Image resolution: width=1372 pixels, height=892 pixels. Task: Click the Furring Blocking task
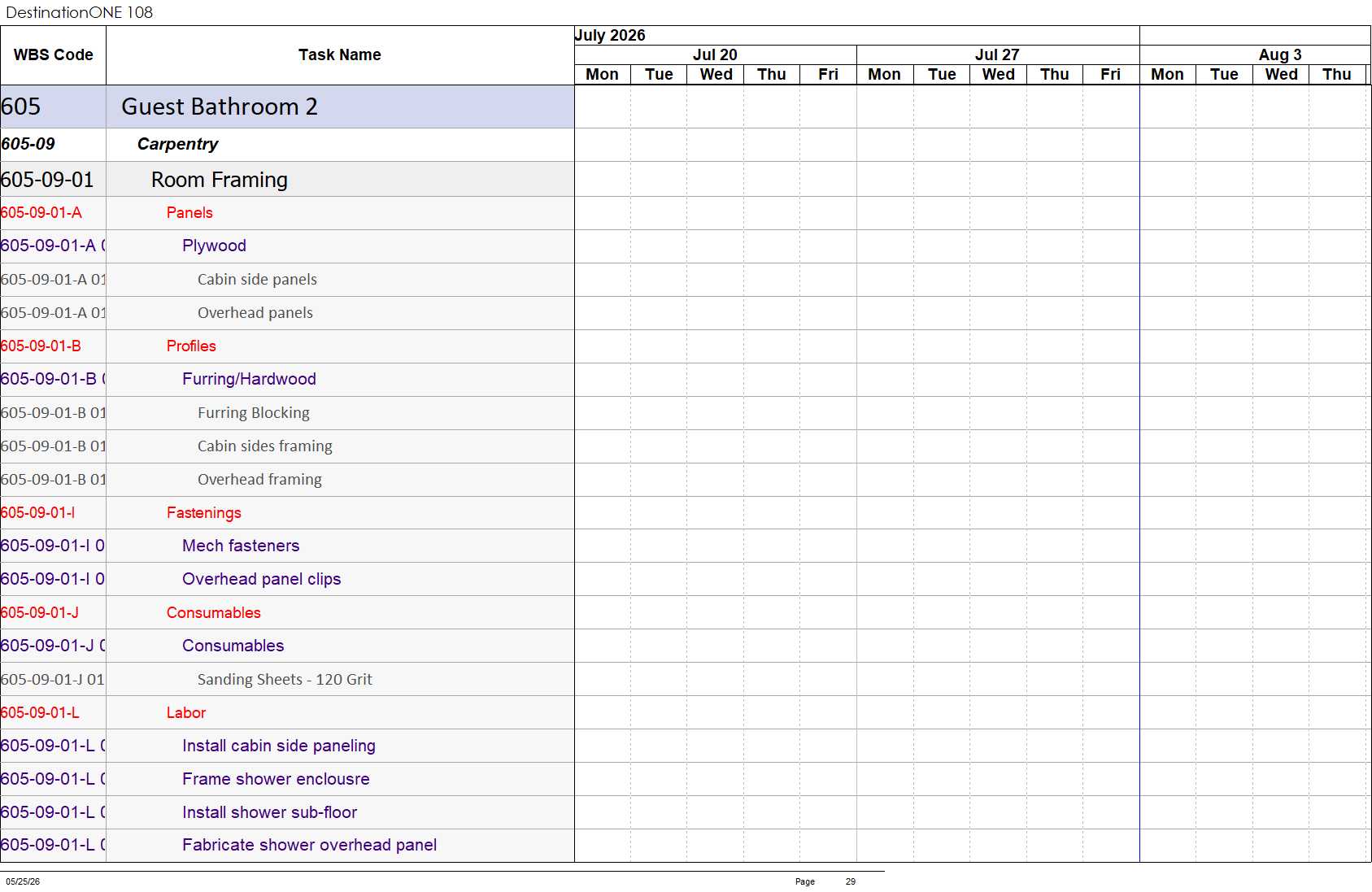[x=287, y=412]
